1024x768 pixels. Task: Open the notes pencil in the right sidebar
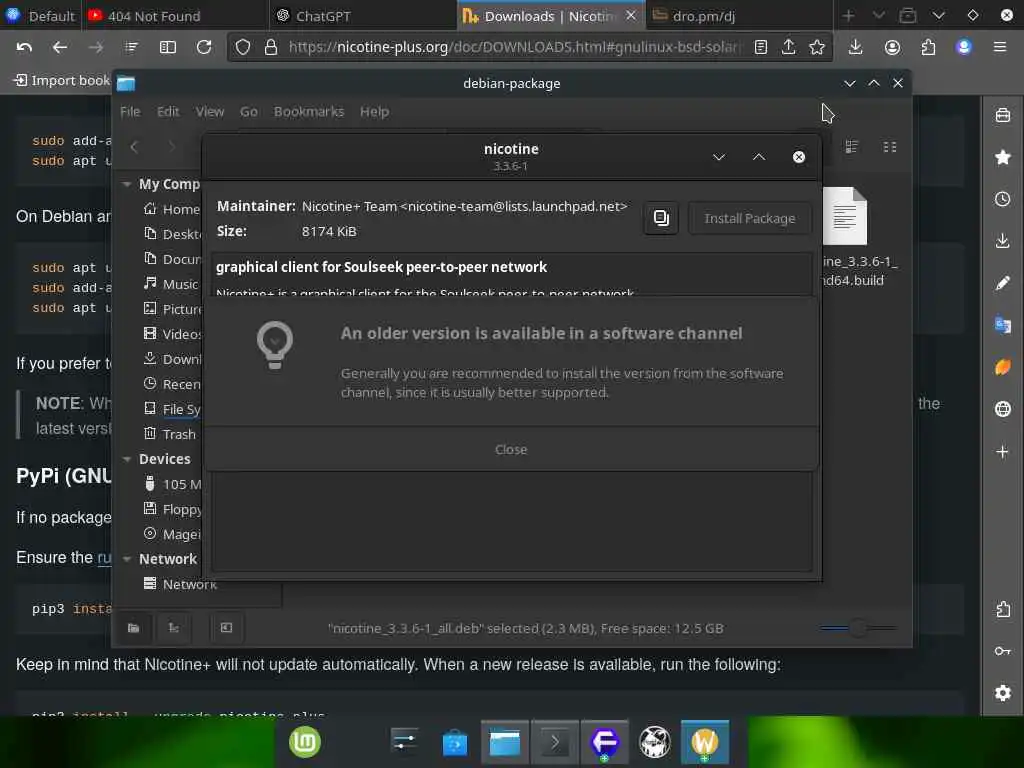coord(1002,283)
